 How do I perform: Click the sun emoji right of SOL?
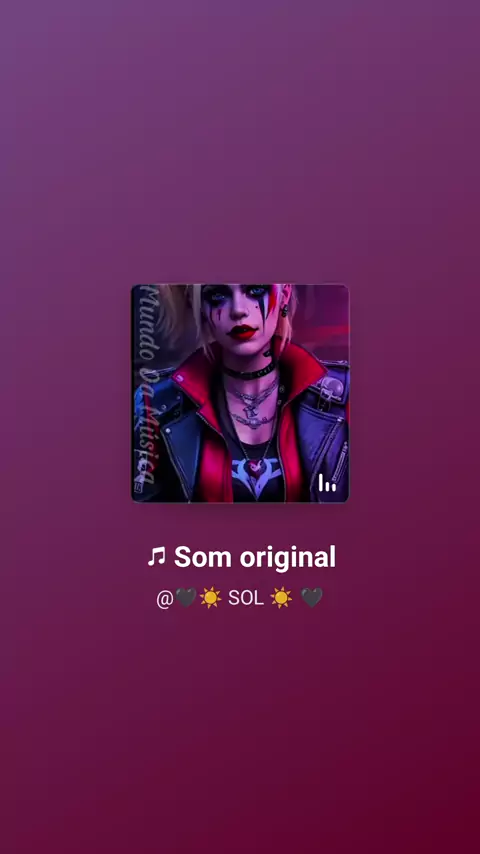pyautogui.click(x=281, y=597)
